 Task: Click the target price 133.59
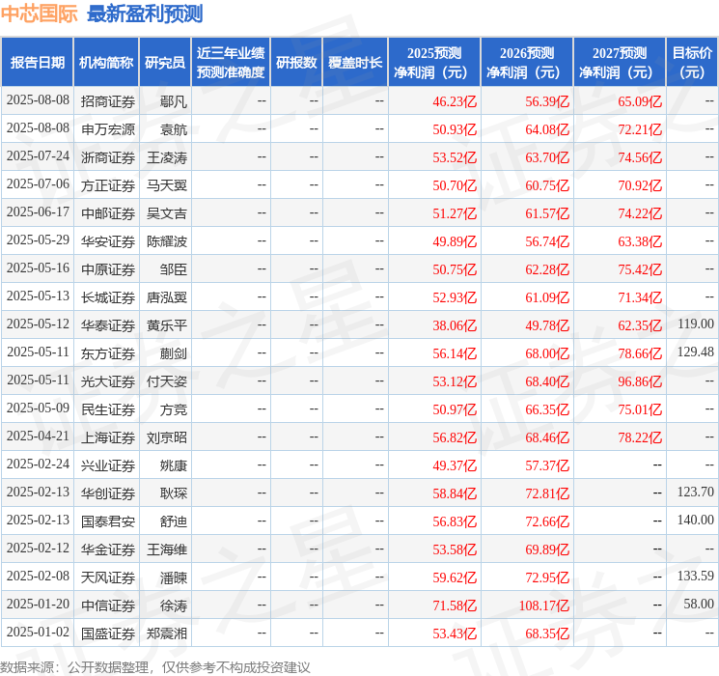click(696, 576)
